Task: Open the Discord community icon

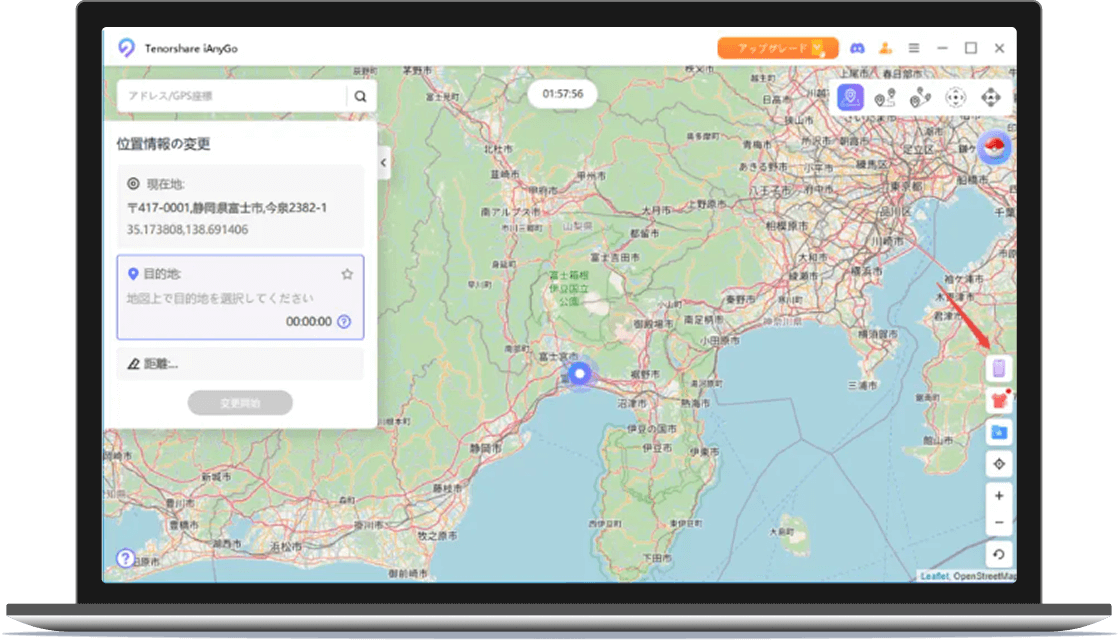Action: (x=857, y=48)
